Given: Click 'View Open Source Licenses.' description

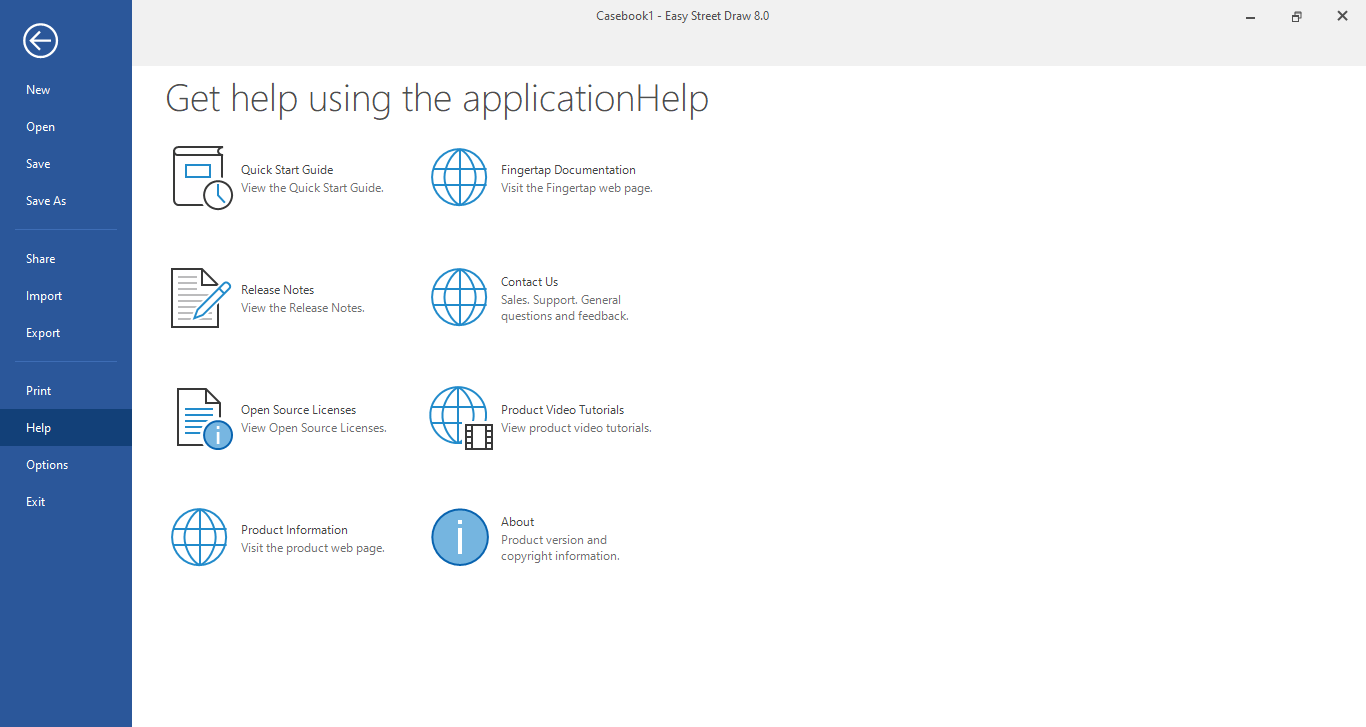Looking at the screenshot, I should [x=314, y=428].
